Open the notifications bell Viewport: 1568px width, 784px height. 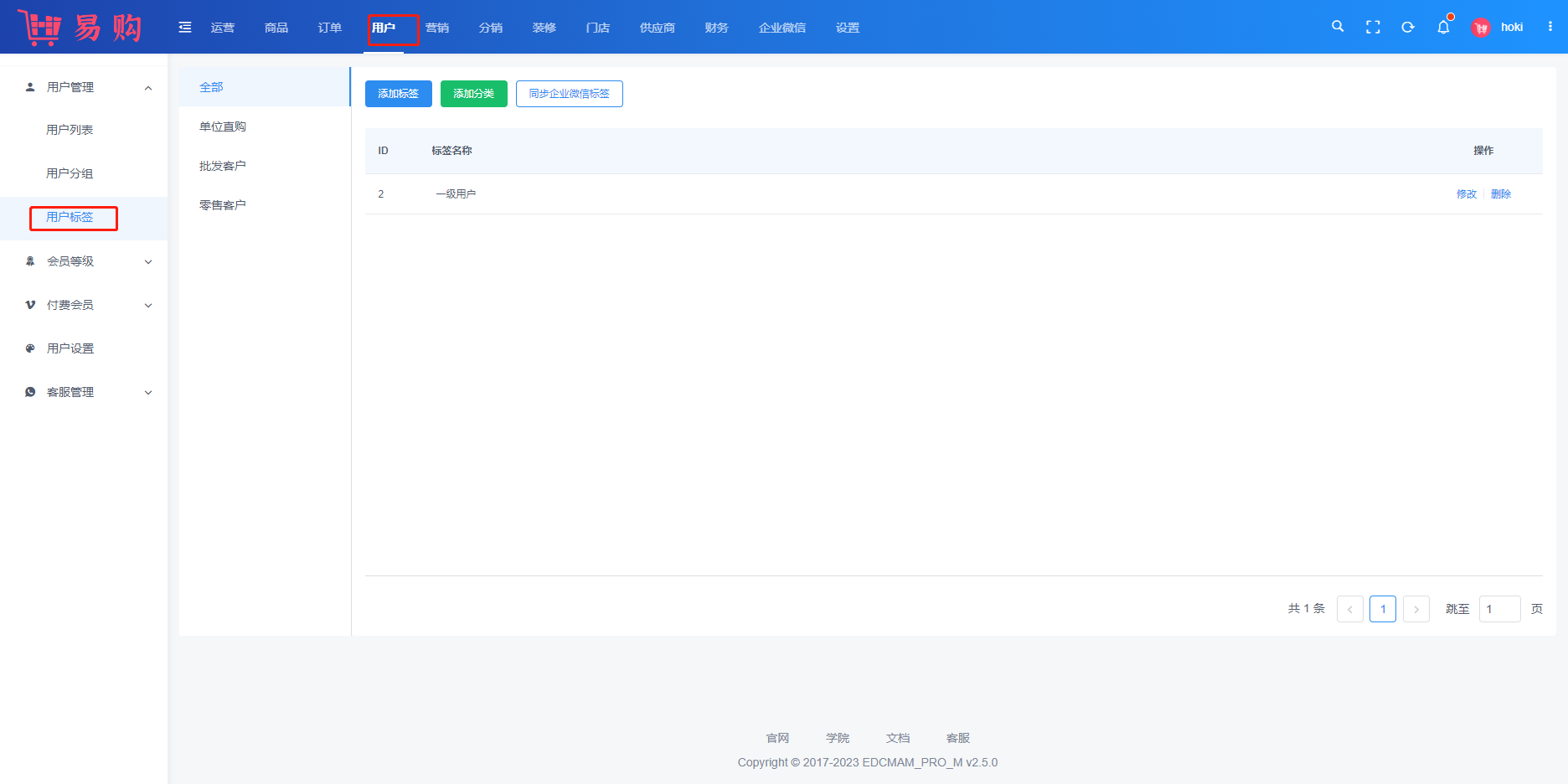(1443, 27)
